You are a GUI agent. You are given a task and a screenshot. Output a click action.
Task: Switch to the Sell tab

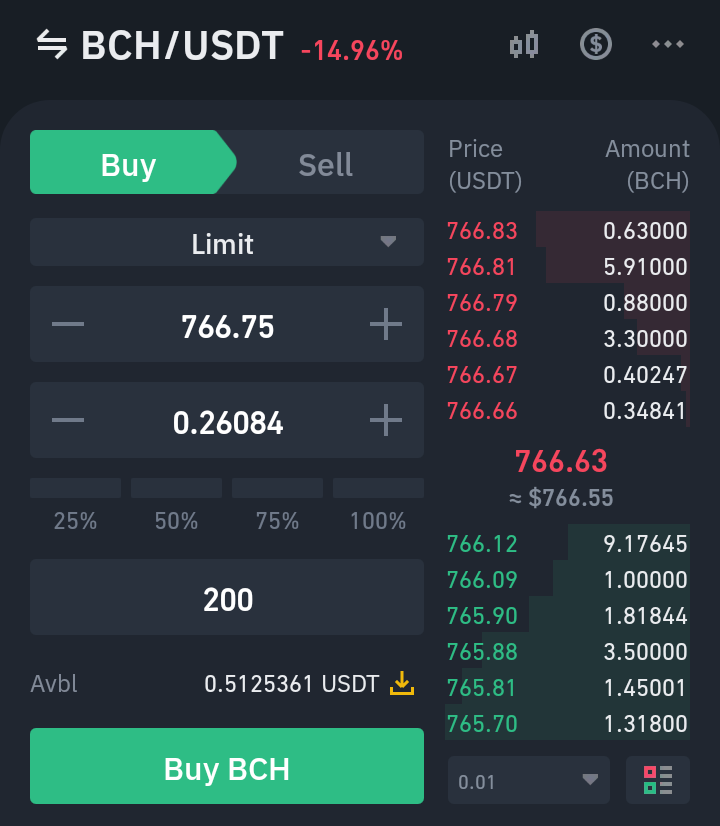click(326, 162)
